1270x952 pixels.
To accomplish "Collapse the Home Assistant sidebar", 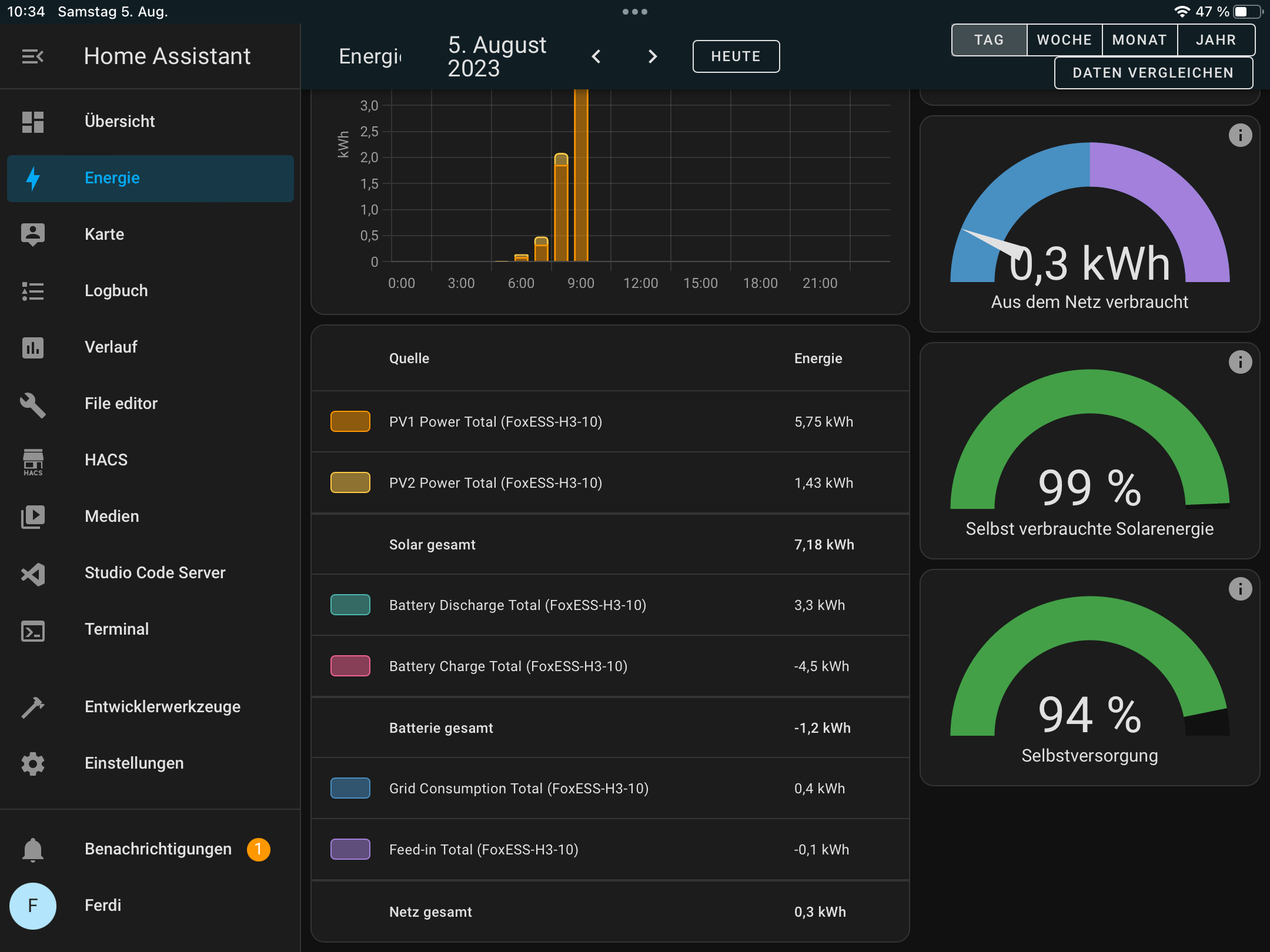I will (33, 56).
